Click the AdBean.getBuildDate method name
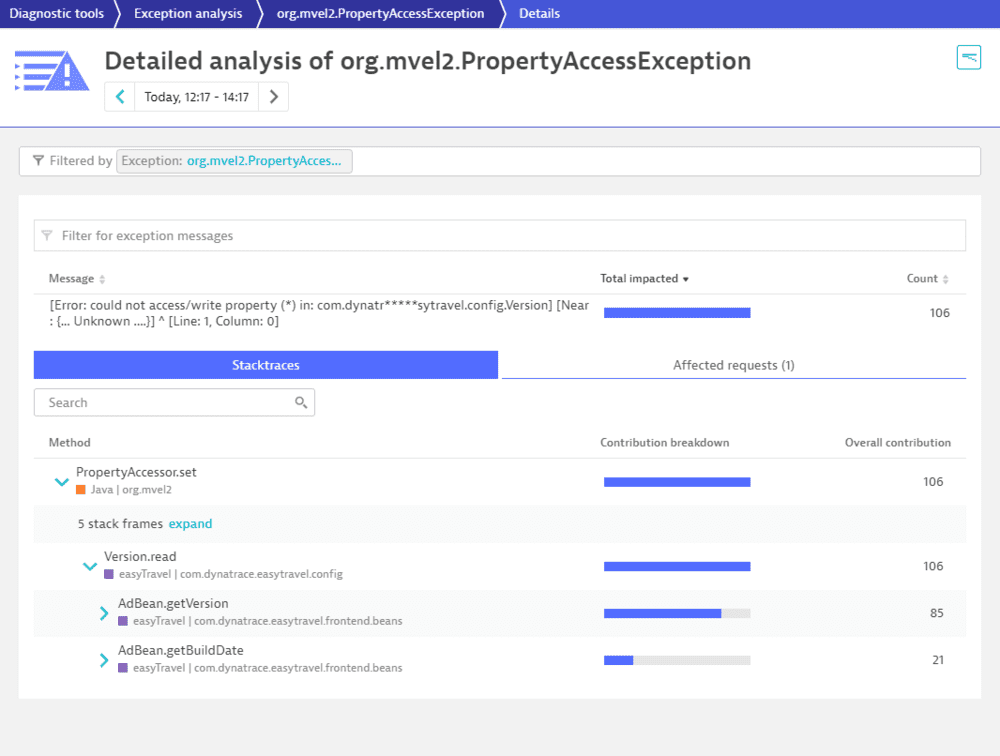This screenshot has height=756, width=1000. (180, 650)
